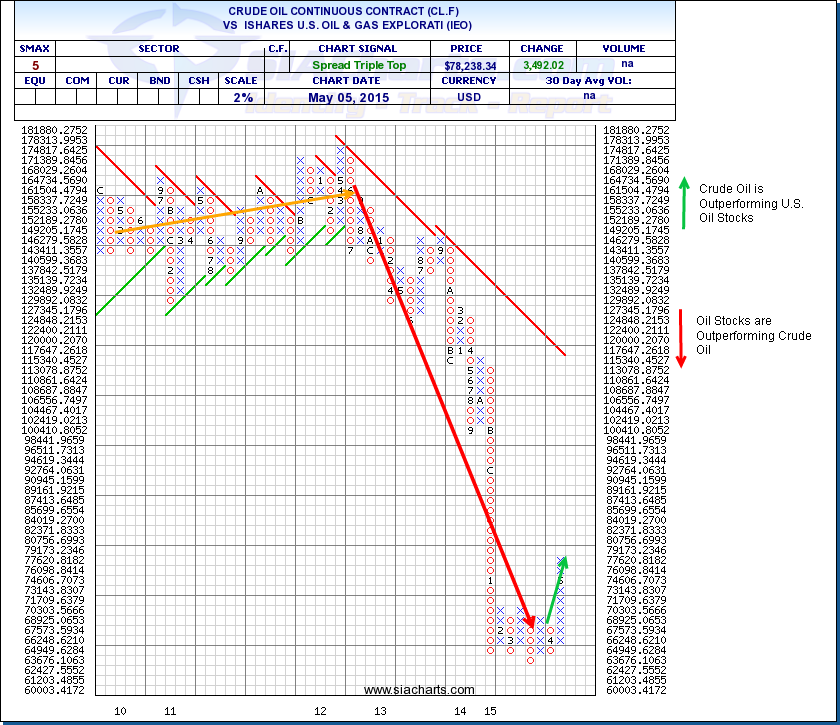Viewport: 840px width, 725px height.
Task: Click the green up arrow in legend
Action: [683, 202]
